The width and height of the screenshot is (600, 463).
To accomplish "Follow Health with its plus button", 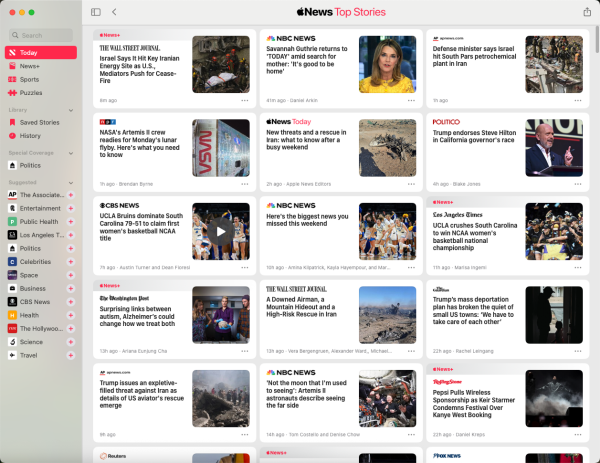I will pyautogui.click(x=71, y=315).
